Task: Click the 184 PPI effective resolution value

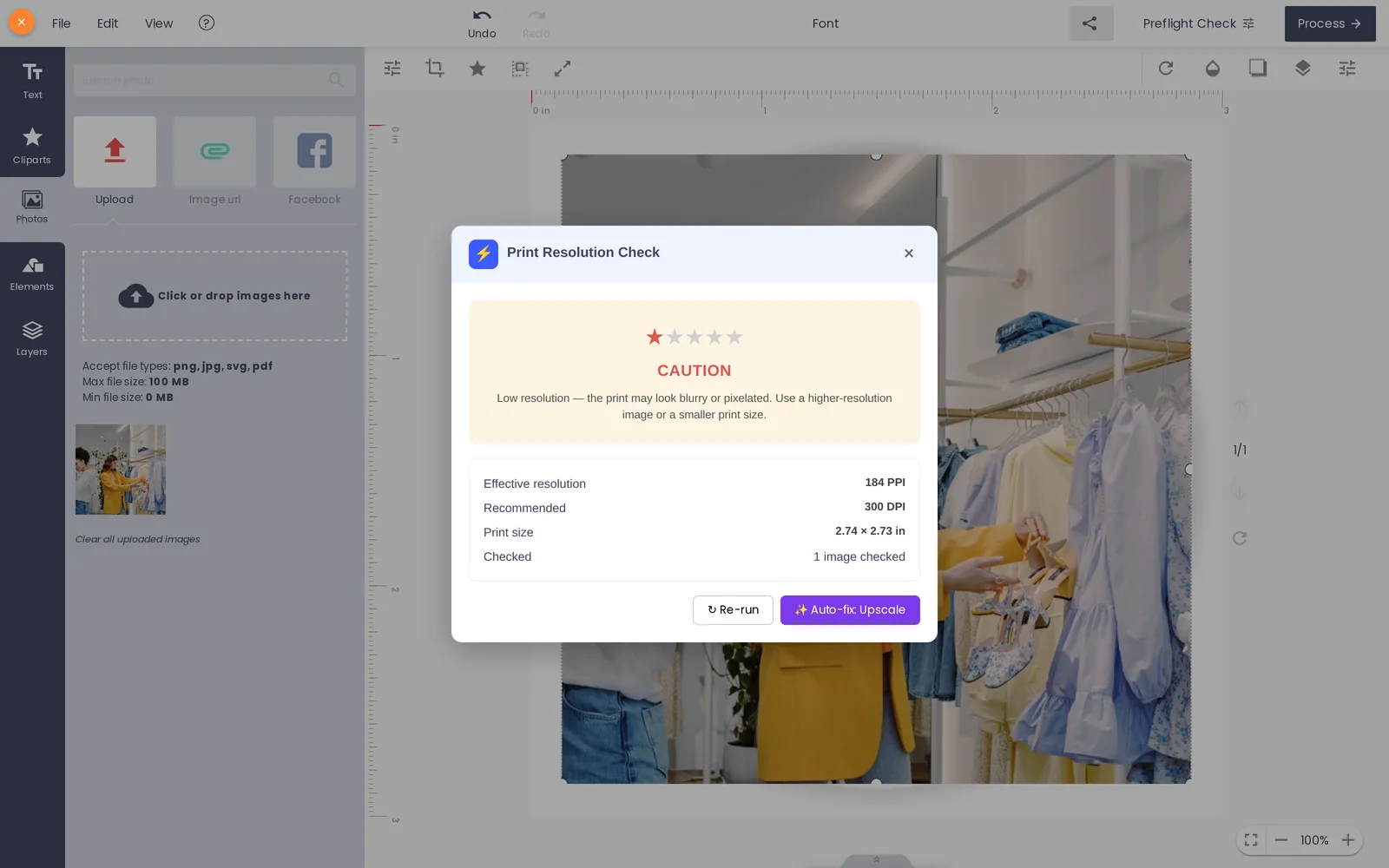Action: [x=885, y=483]
